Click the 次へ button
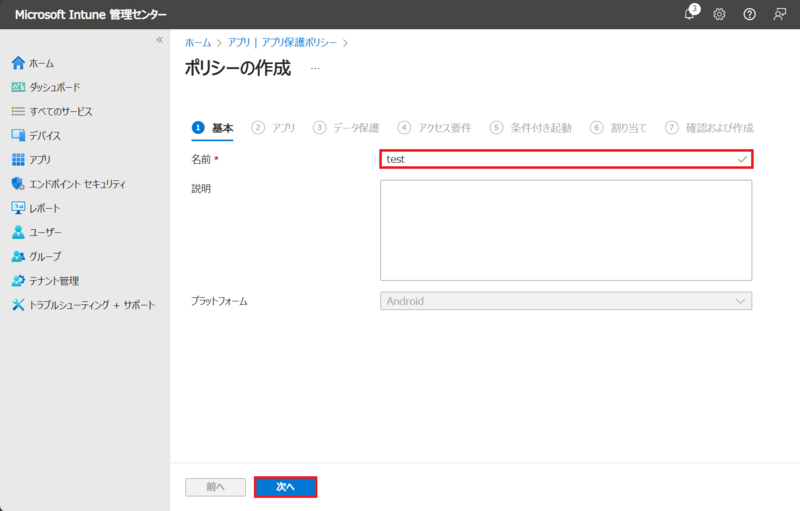This screenshot has height=511, width=800. tap(285, 487)
